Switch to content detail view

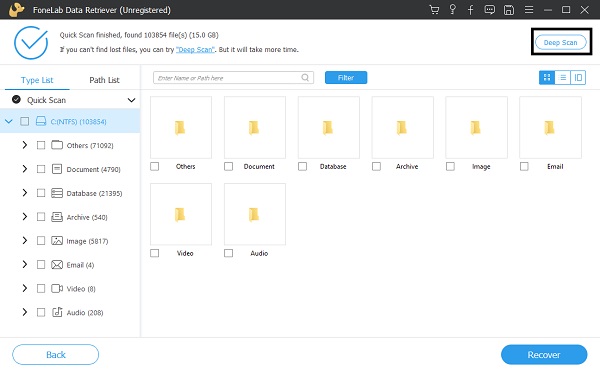pyautogui.click(x=578, y=78)
